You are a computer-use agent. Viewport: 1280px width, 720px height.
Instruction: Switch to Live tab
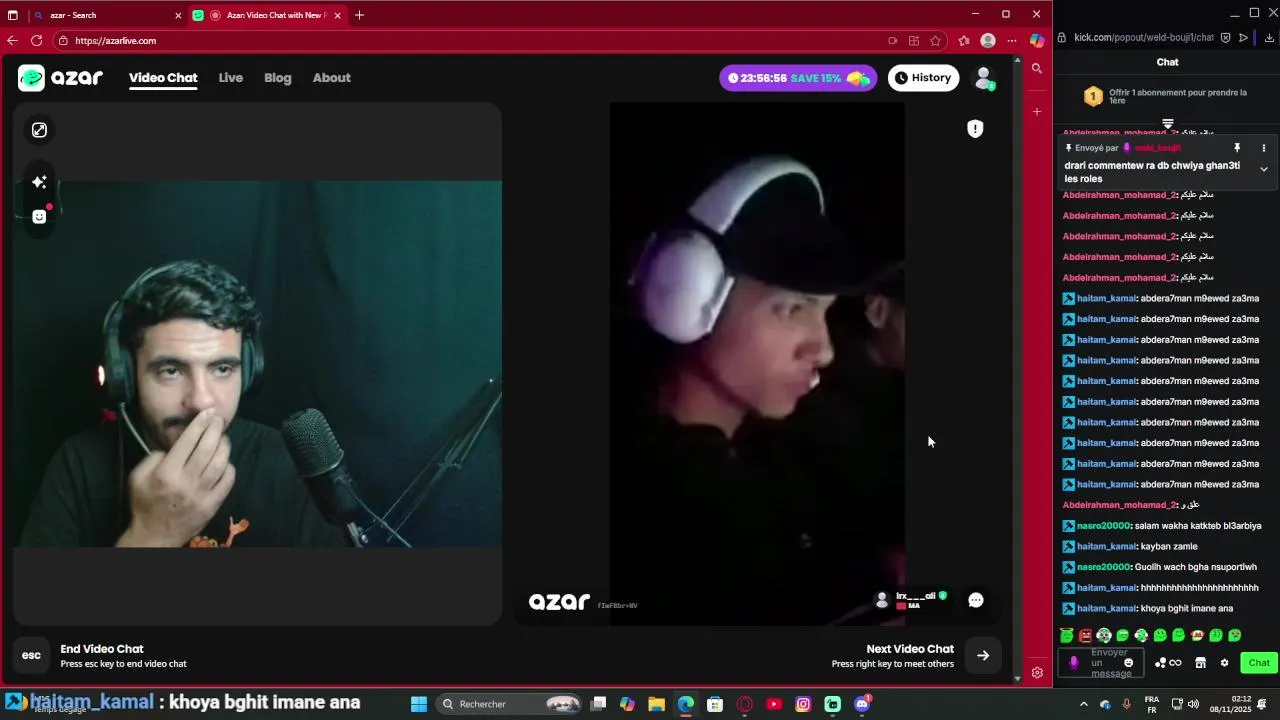coord(231,78)
